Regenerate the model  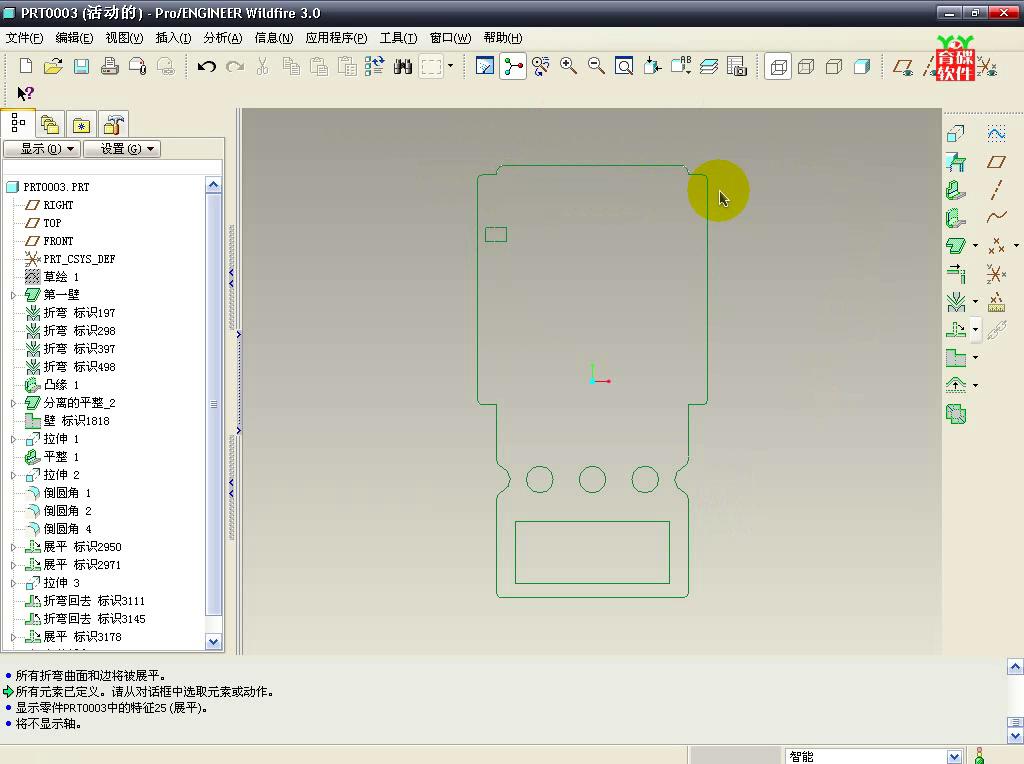[x=374, y=66]
